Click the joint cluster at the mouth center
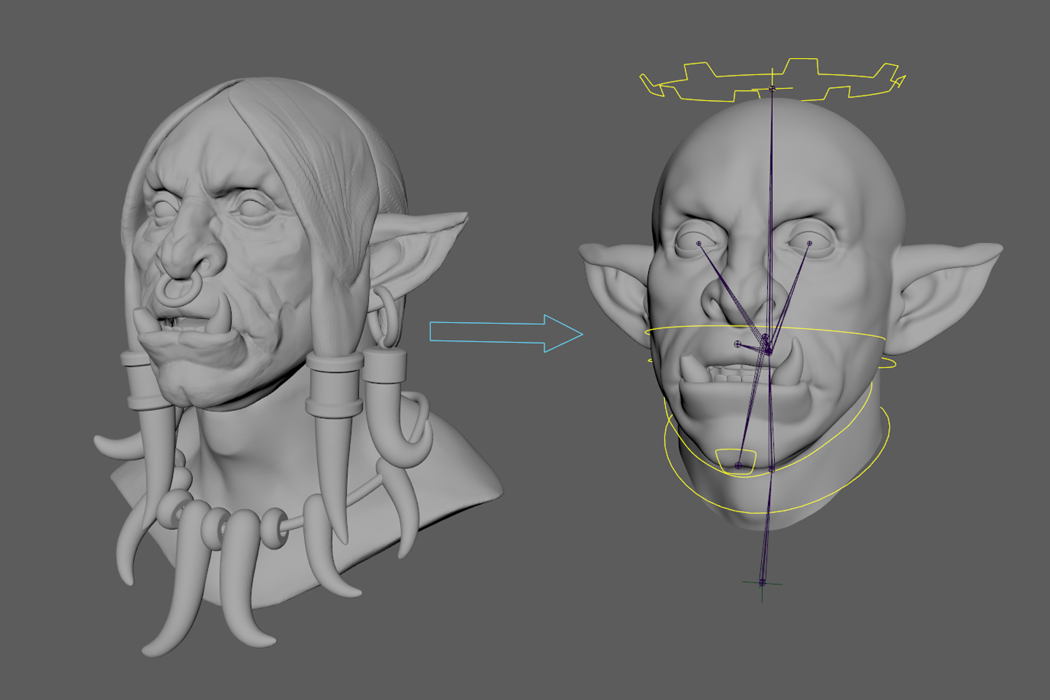Viewport: 1050px width, 700px height. [x=766, y=346]
